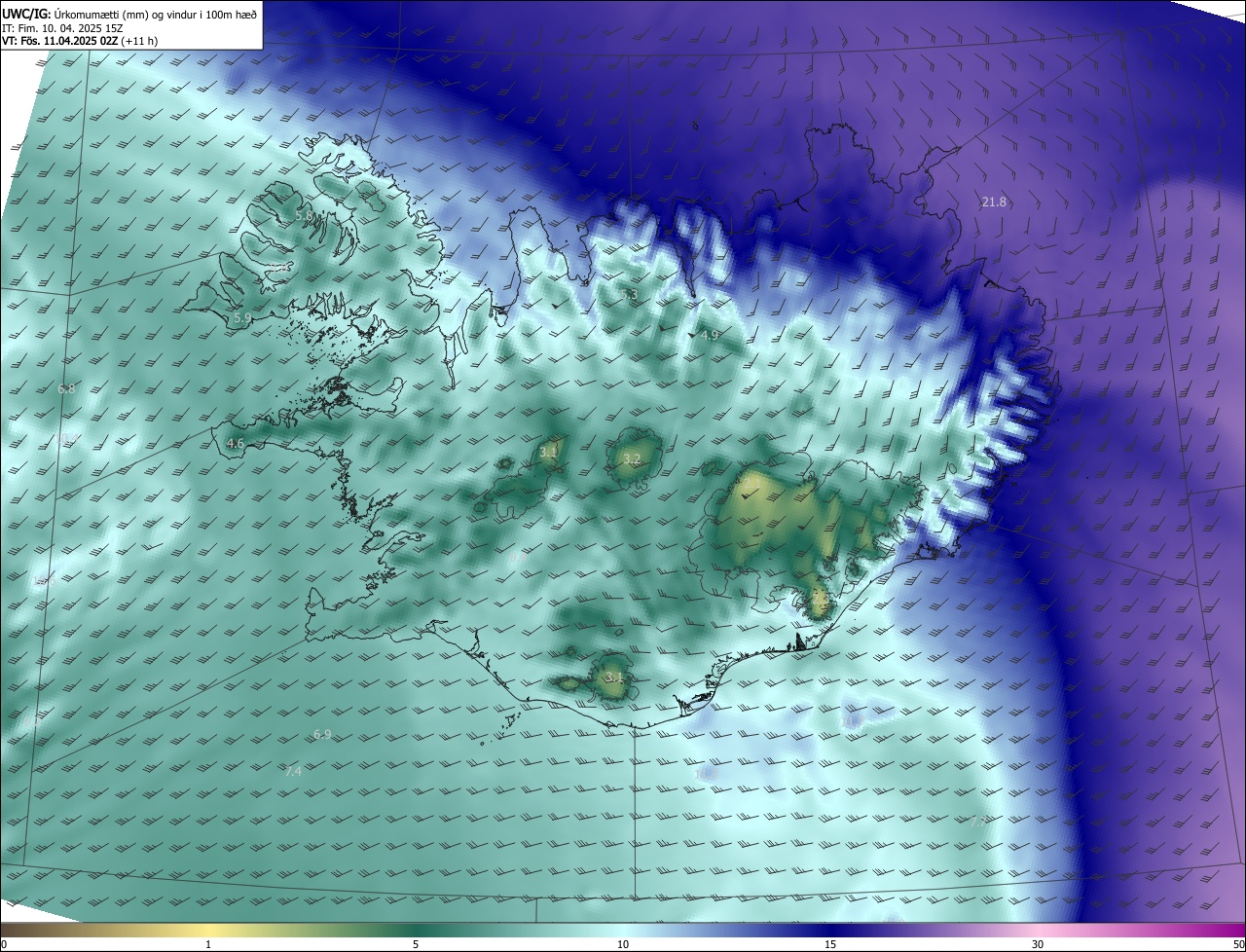Click the 5.8 value label on the Westfjords

pos(304,215)
